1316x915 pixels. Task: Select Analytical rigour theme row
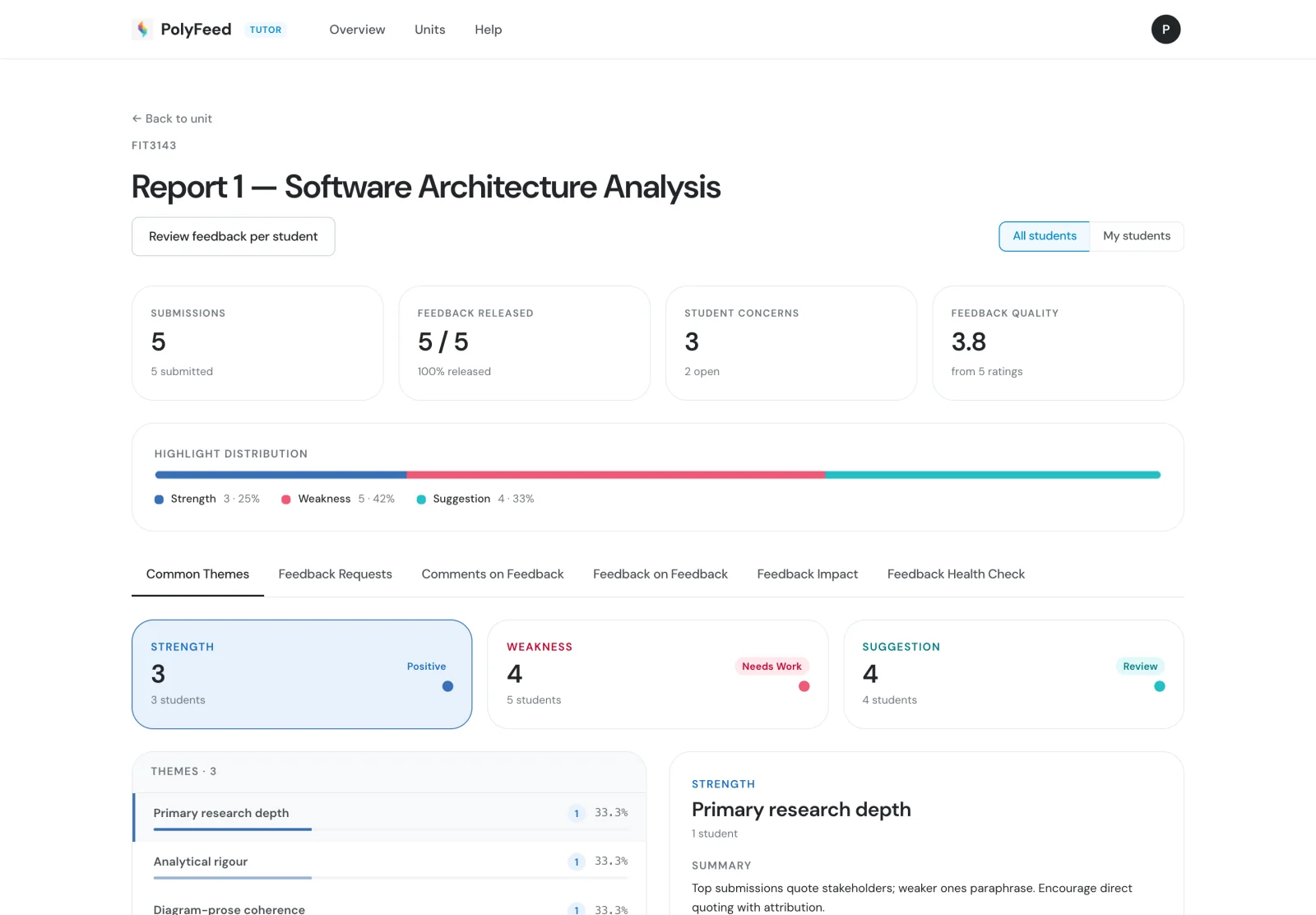click(390, 866)
